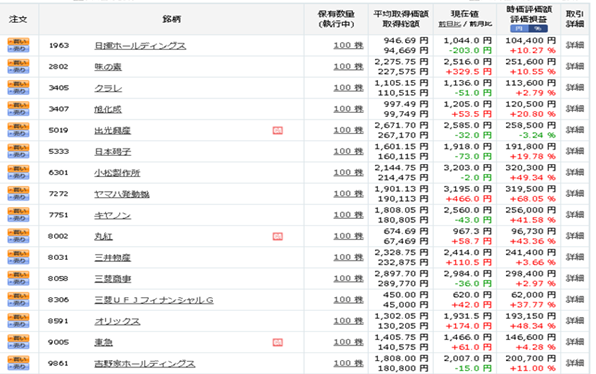Click the buy button for 日本碍子 (5333)
The width and height of the screenshot is (596, 374).
click(18, 148)
